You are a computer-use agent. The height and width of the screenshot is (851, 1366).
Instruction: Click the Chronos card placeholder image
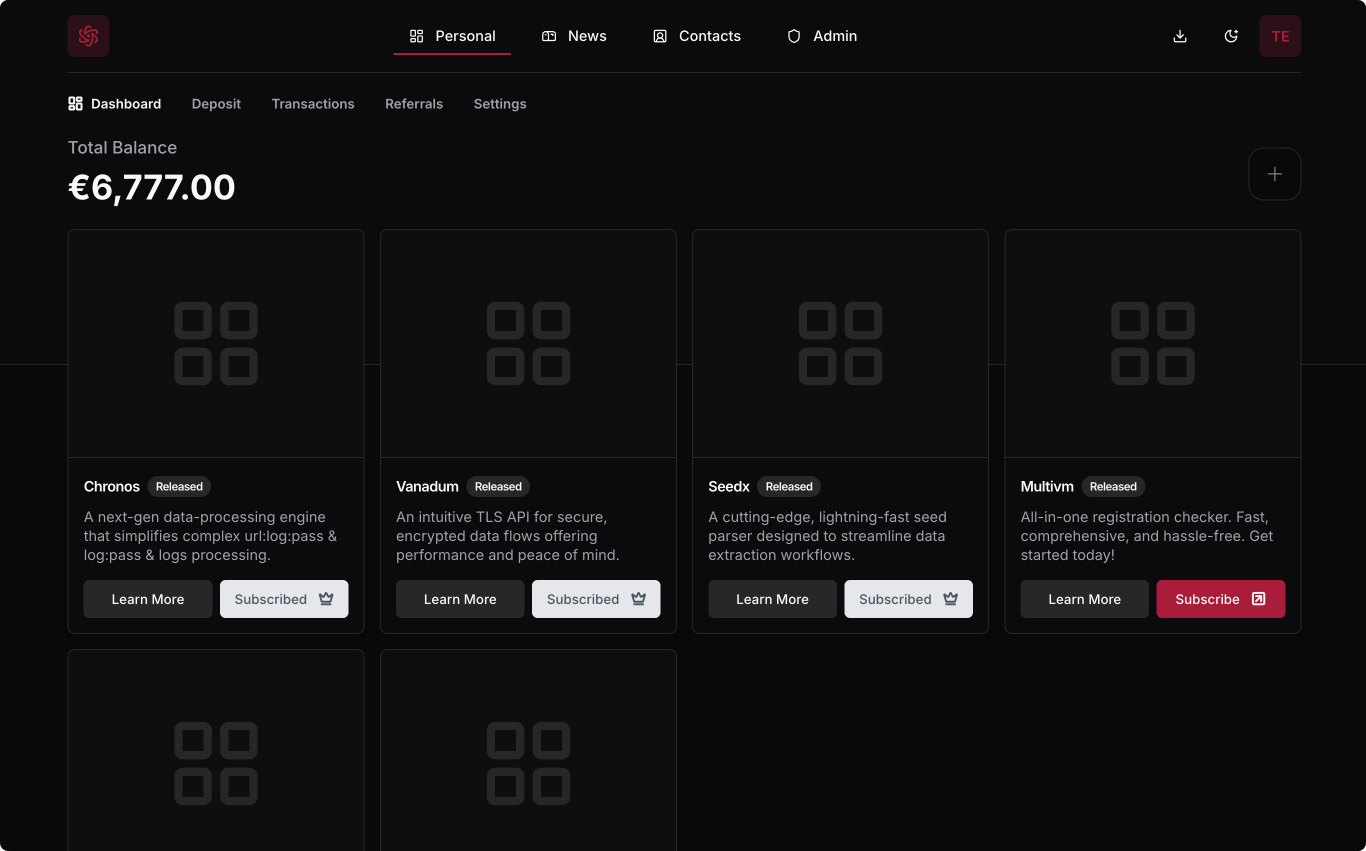click(216, 344)
